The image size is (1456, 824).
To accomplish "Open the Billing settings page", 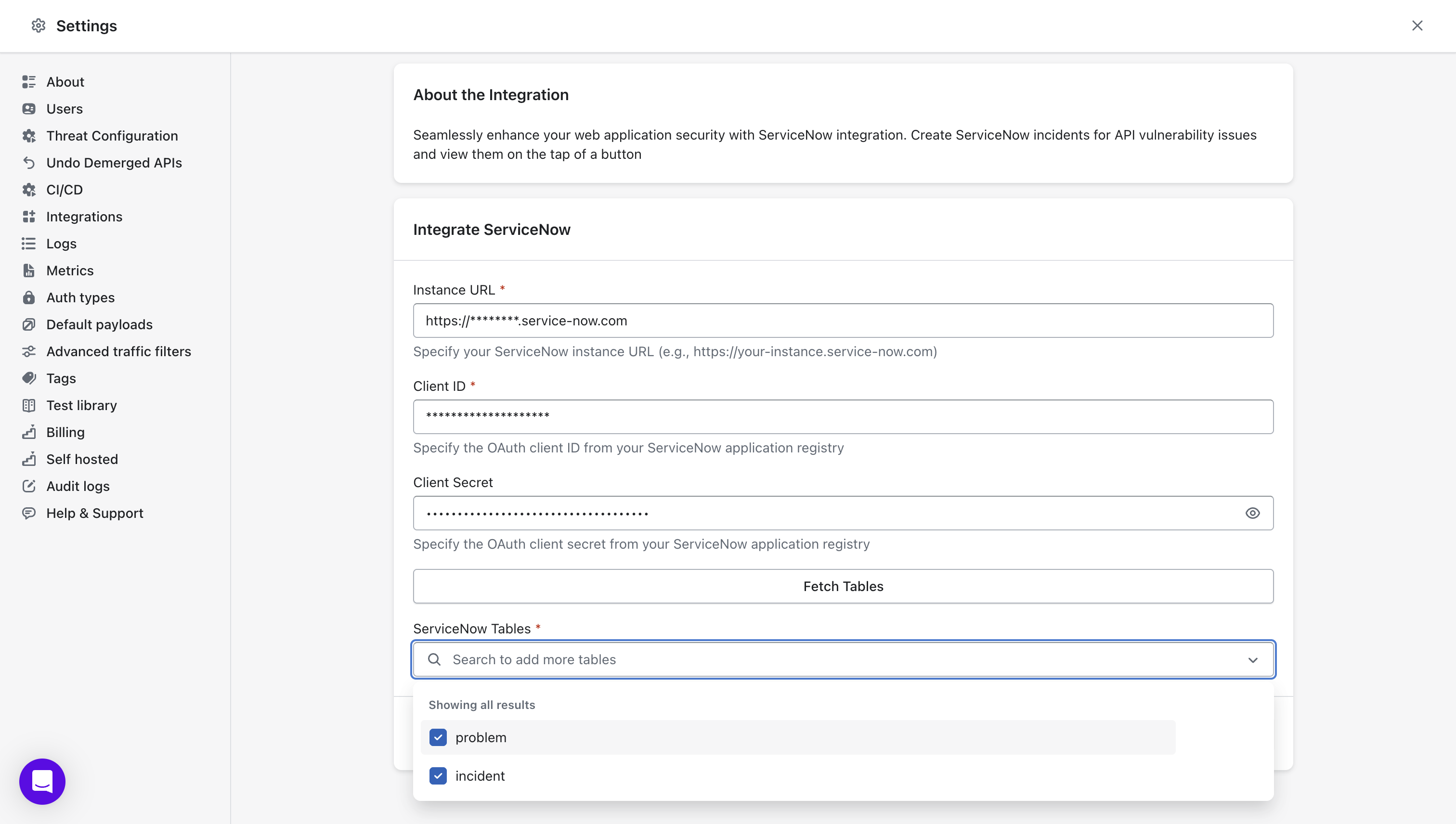I will (65, 432).
